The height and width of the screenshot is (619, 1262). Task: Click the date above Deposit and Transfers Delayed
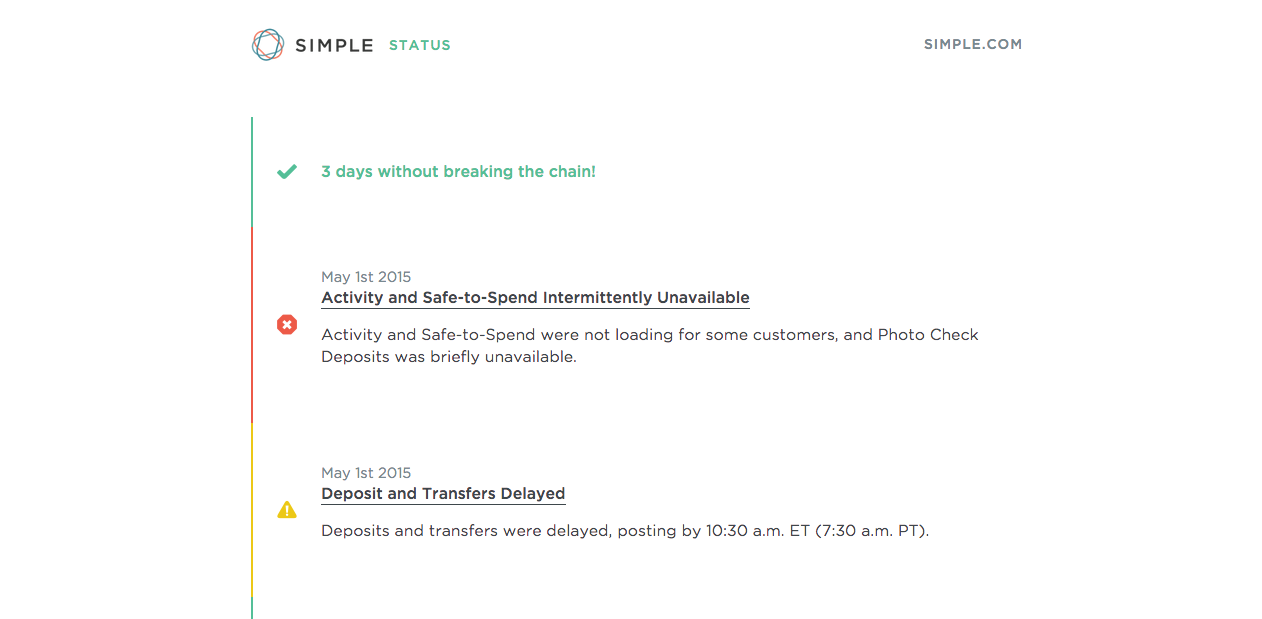[x=366, y=473]
